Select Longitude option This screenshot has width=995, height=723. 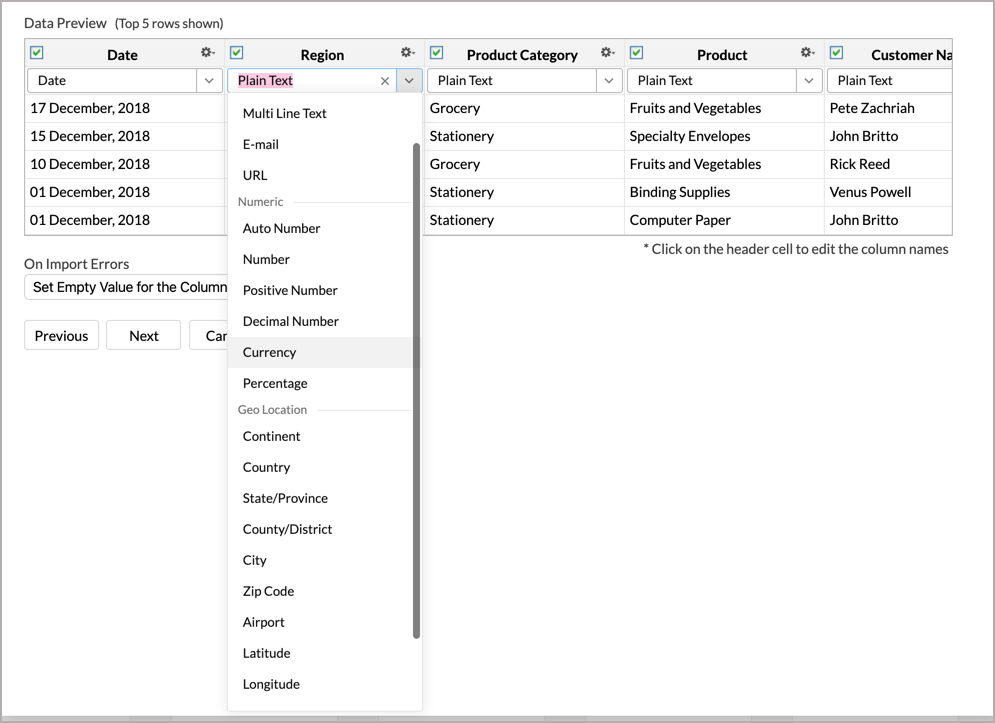point(320,684)
